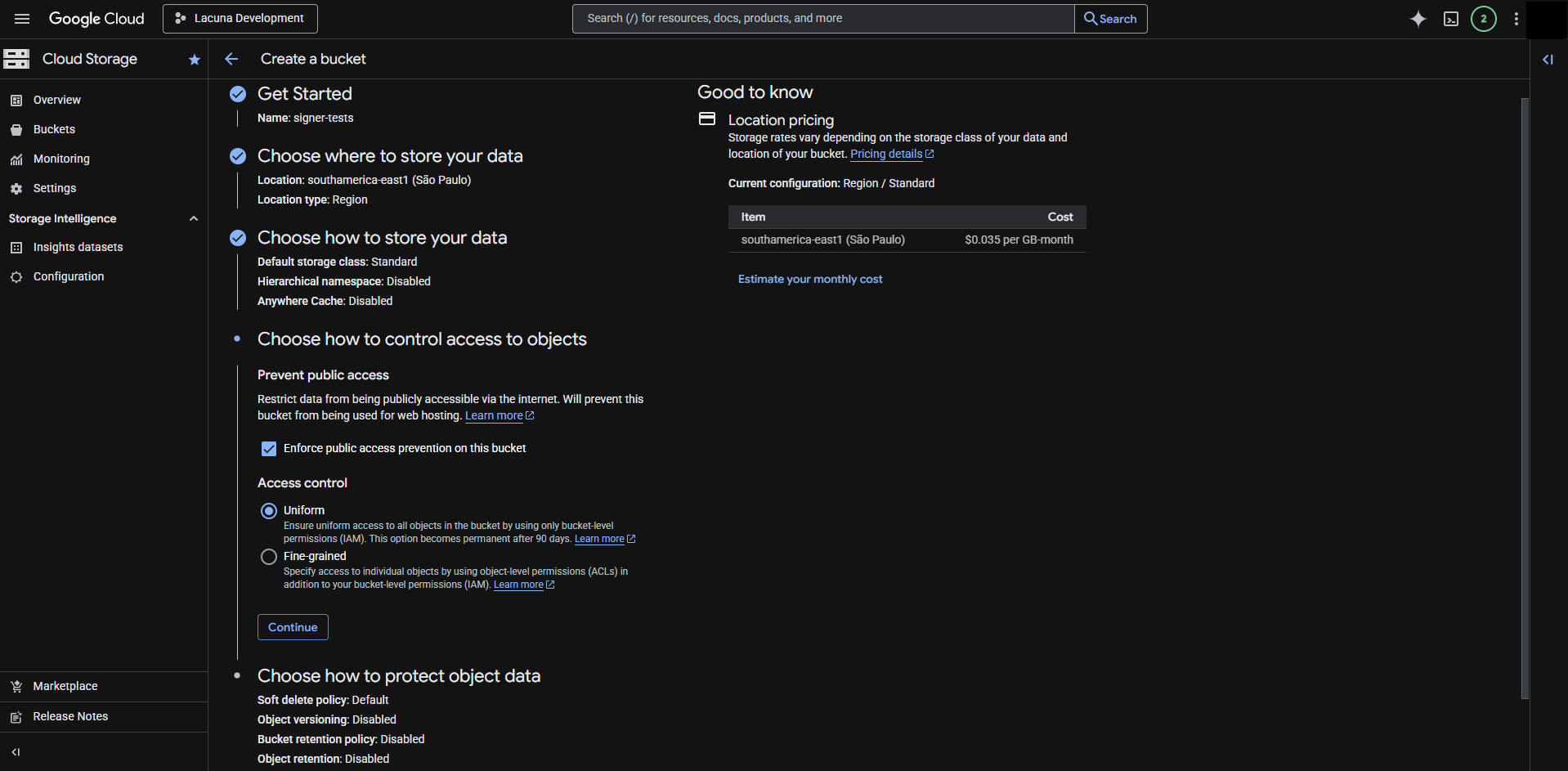The image size is (1568, 771).
Task: Open the notifications badge showing 2
Action: (1483, 19)
